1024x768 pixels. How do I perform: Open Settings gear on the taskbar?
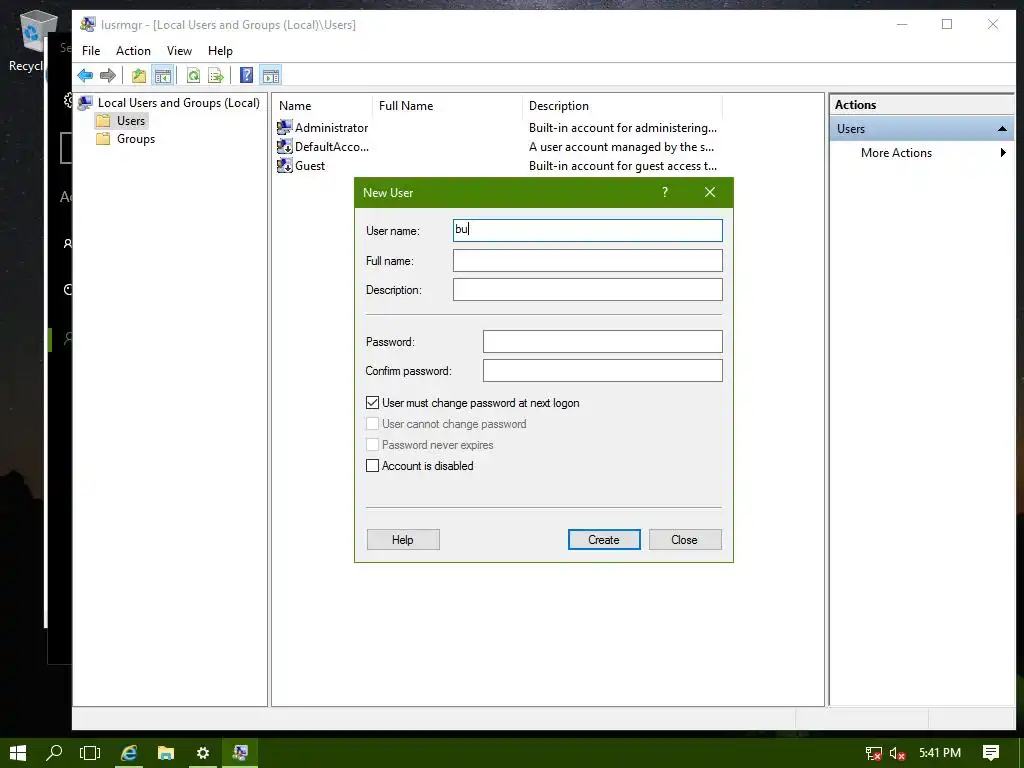pos(202,752)
